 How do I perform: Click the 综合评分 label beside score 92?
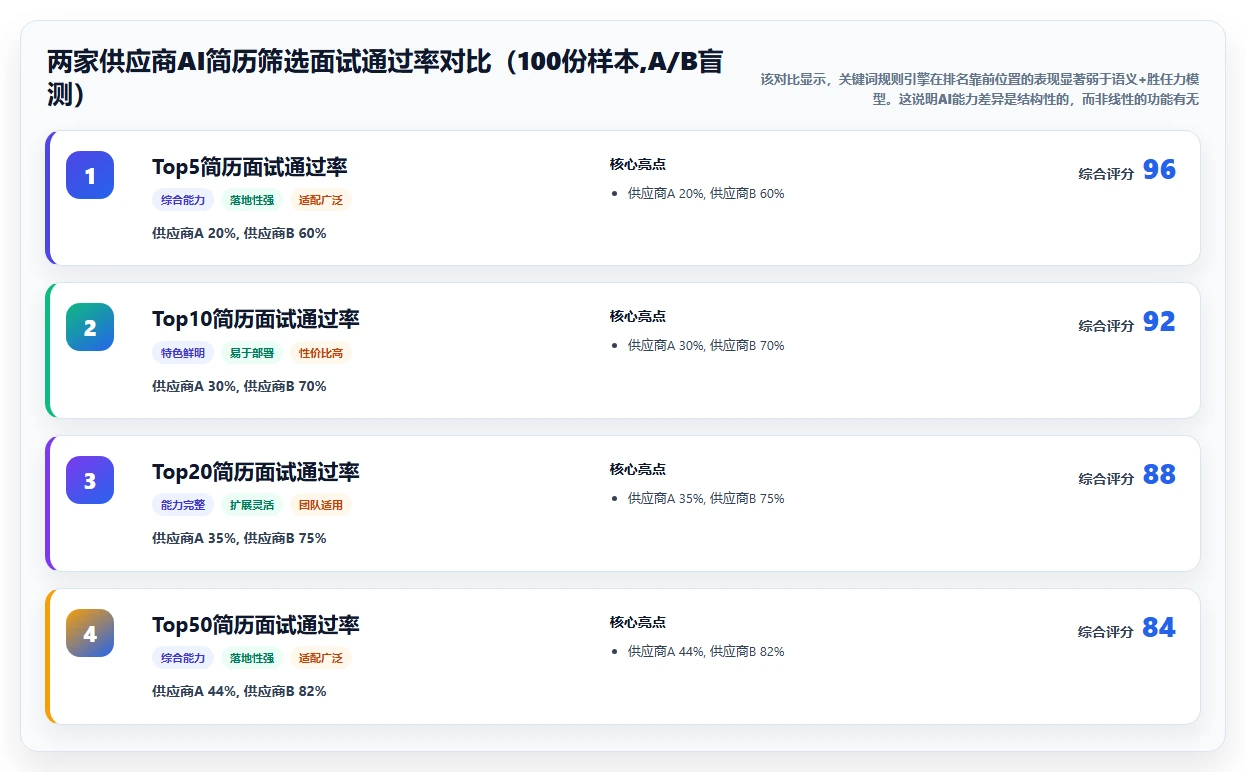click(x=1106, y=326)
